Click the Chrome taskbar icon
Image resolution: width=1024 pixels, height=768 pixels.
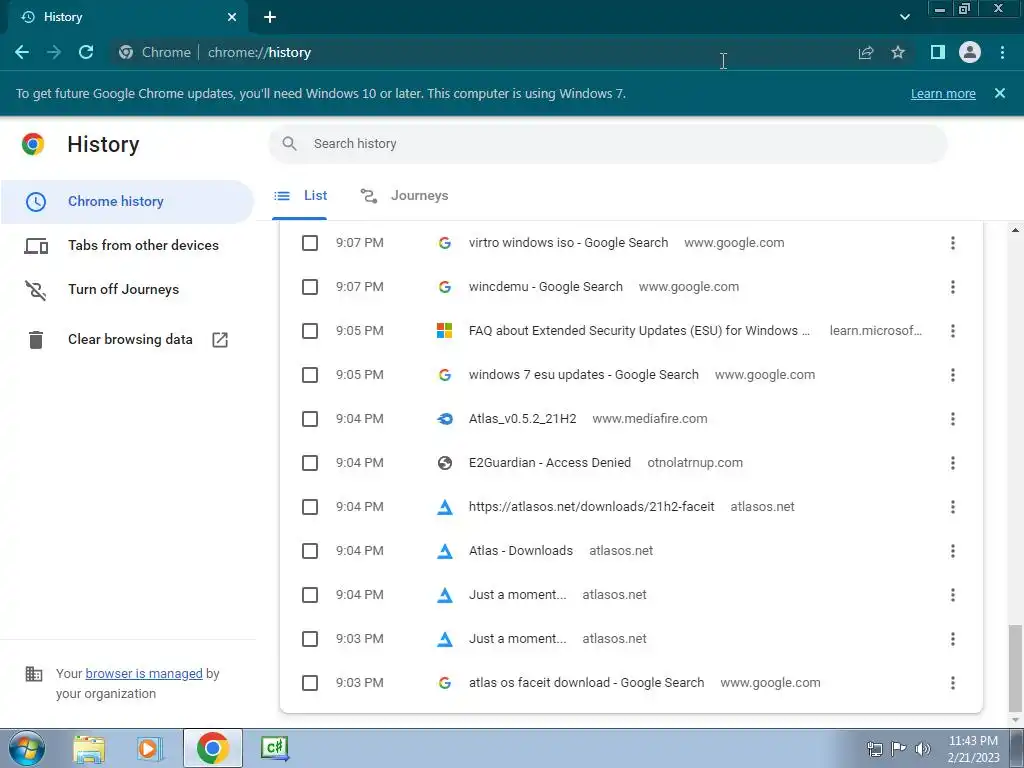click(212, 748)
